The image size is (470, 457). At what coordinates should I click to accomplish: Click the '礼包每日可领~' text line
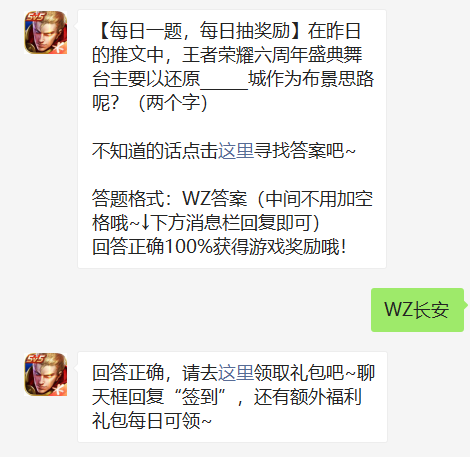152,421
